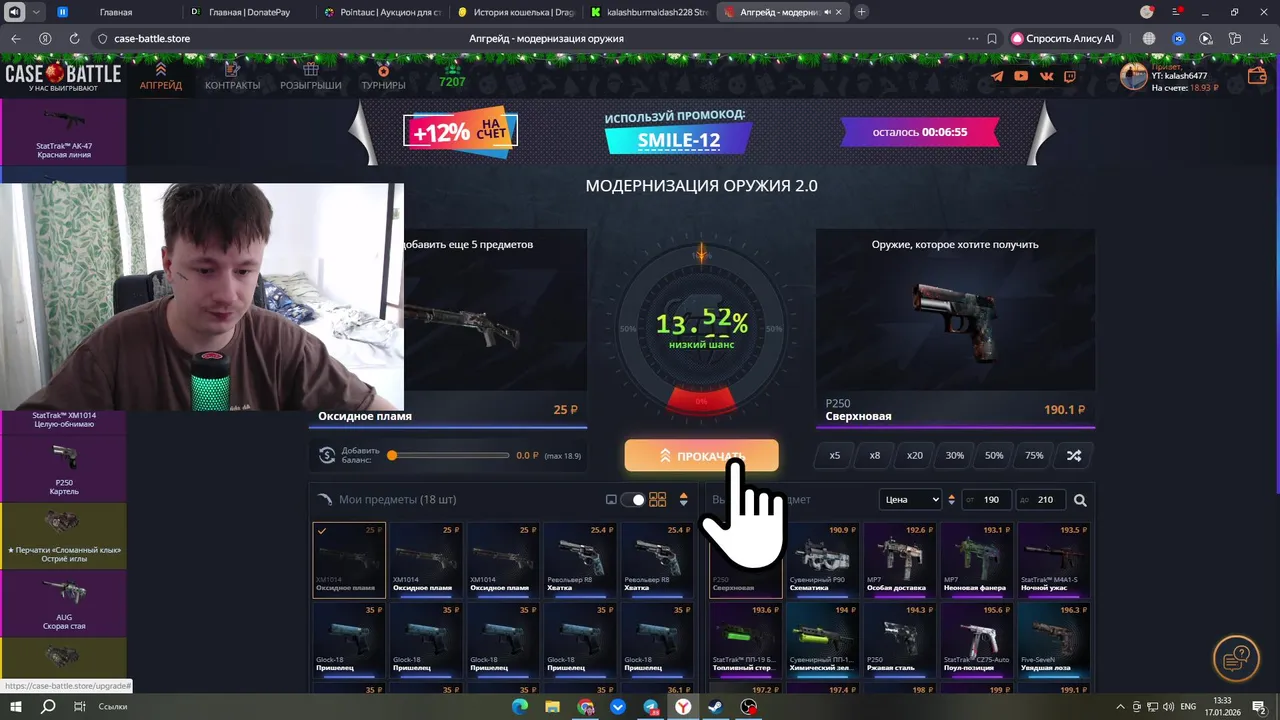Toggle my items view mode switch

click(633, 499)
